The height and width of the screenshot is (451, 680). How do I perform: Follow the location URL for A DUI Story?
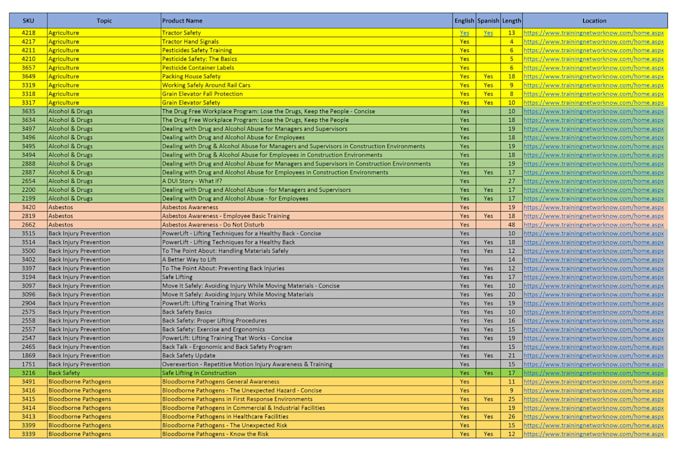594,181
